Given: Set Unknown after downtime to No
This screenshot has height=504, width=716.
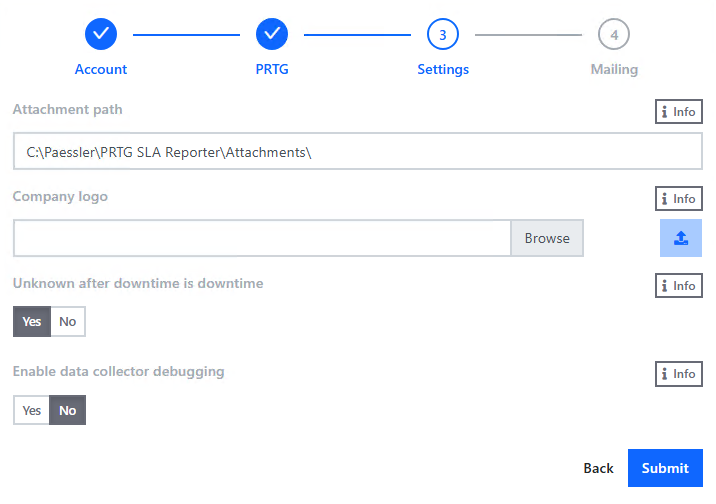Looking at the screenshot, I should pos(68,321).
